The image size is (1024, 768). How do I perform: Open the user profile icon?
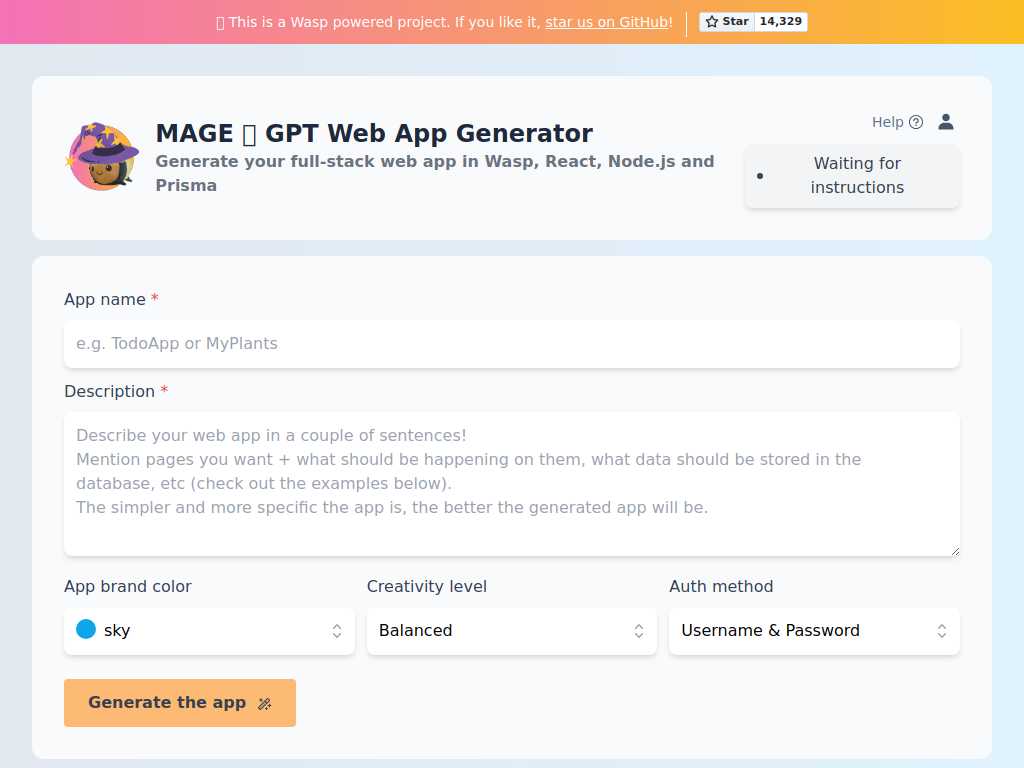pyautogui.click(x=946, y=121)
